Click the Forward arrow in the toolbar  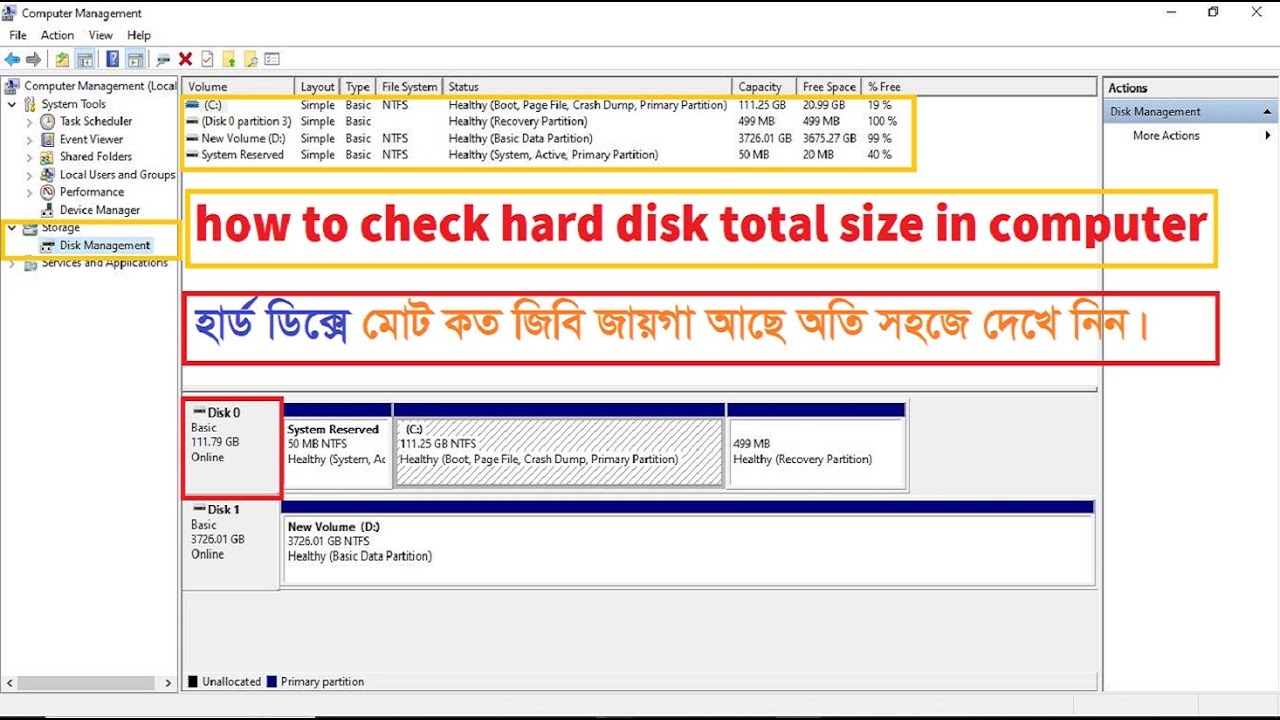pyautogui.click(x=34, y=60)
